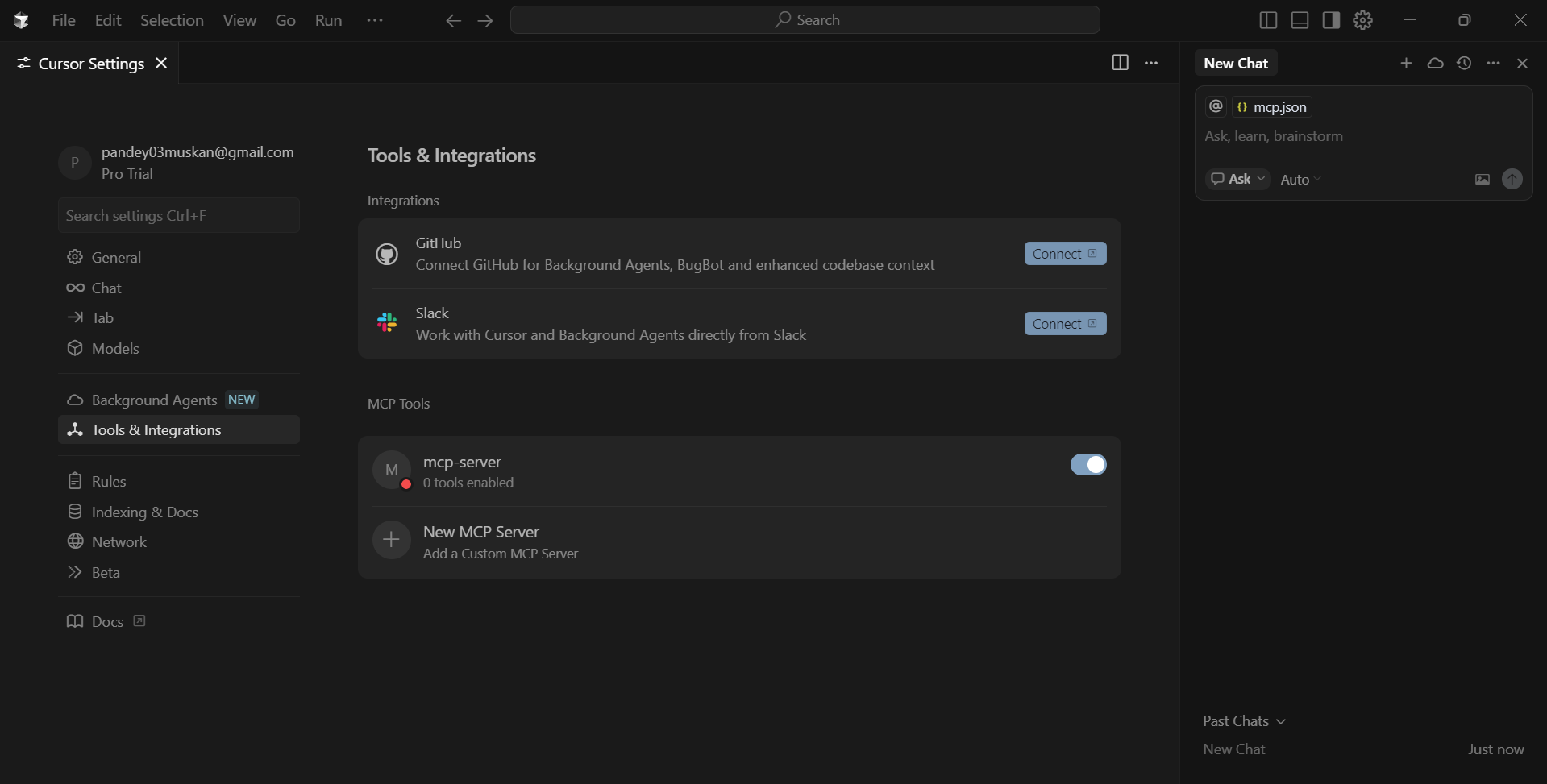Close the chat panel
The image size is (1547, 784).
point(1522,63)
